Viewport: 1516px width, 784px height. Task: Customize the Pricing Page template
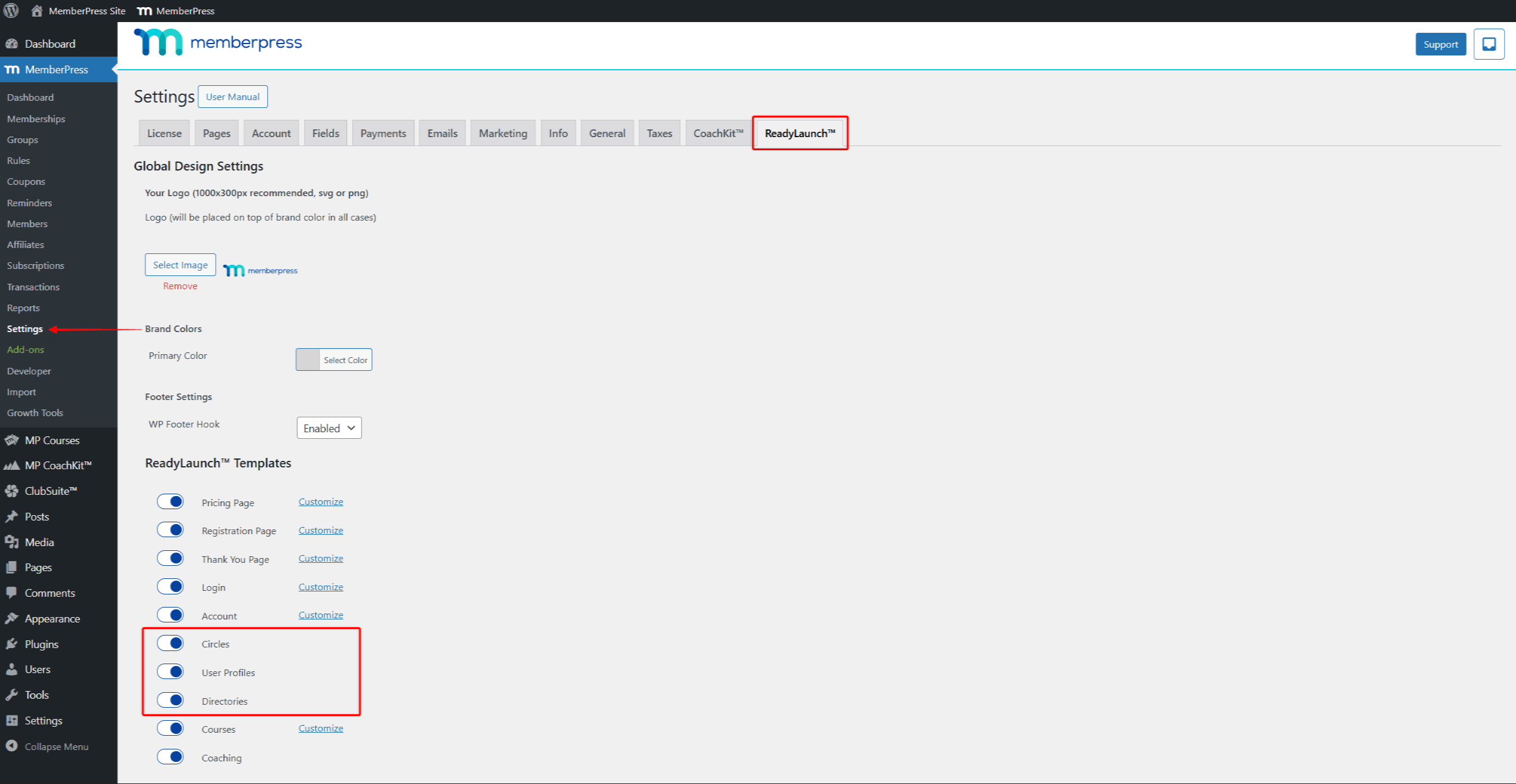[x=321, y=502]
